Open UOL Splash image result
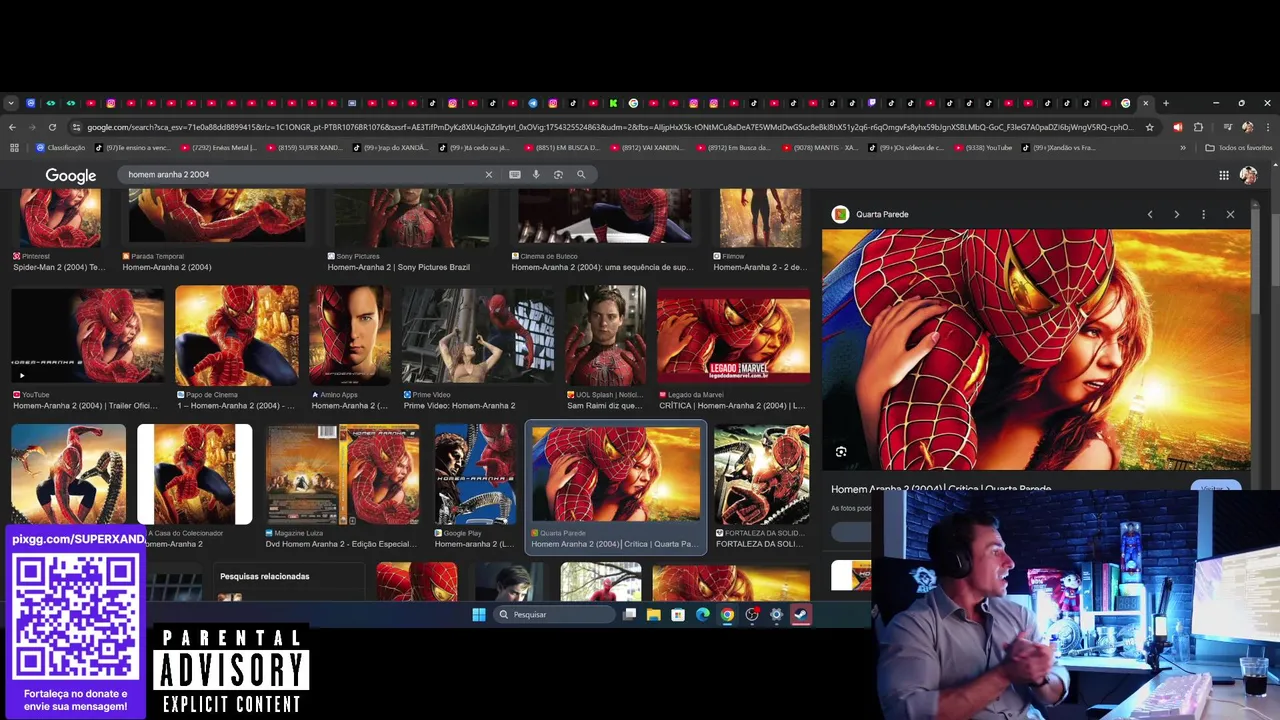 pos(606,335)
